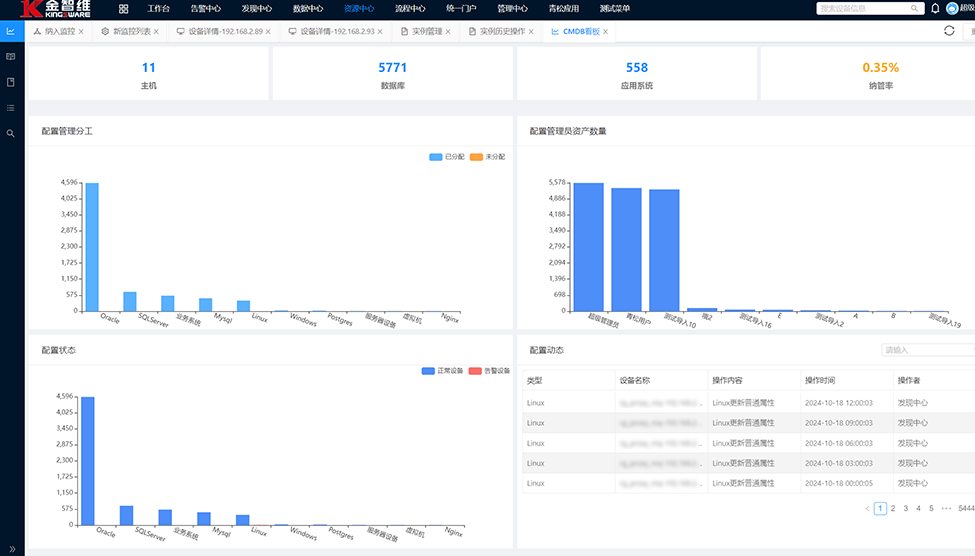Open the 告警中心 menu

[205, 9]
